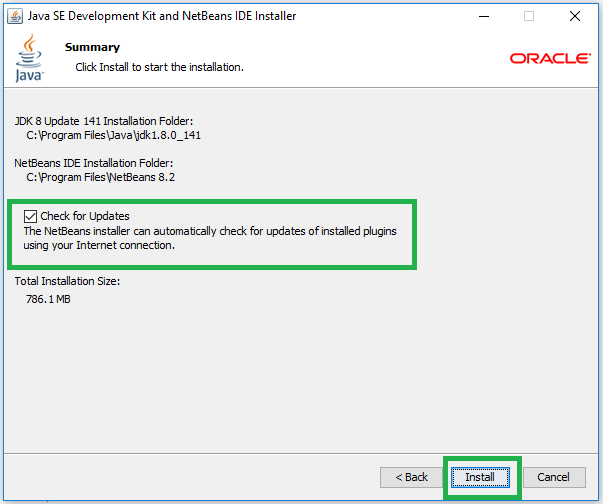603x504 pixels.
Task: Click 'Click Install to start the installation.' text
Action: click(160, 67)
